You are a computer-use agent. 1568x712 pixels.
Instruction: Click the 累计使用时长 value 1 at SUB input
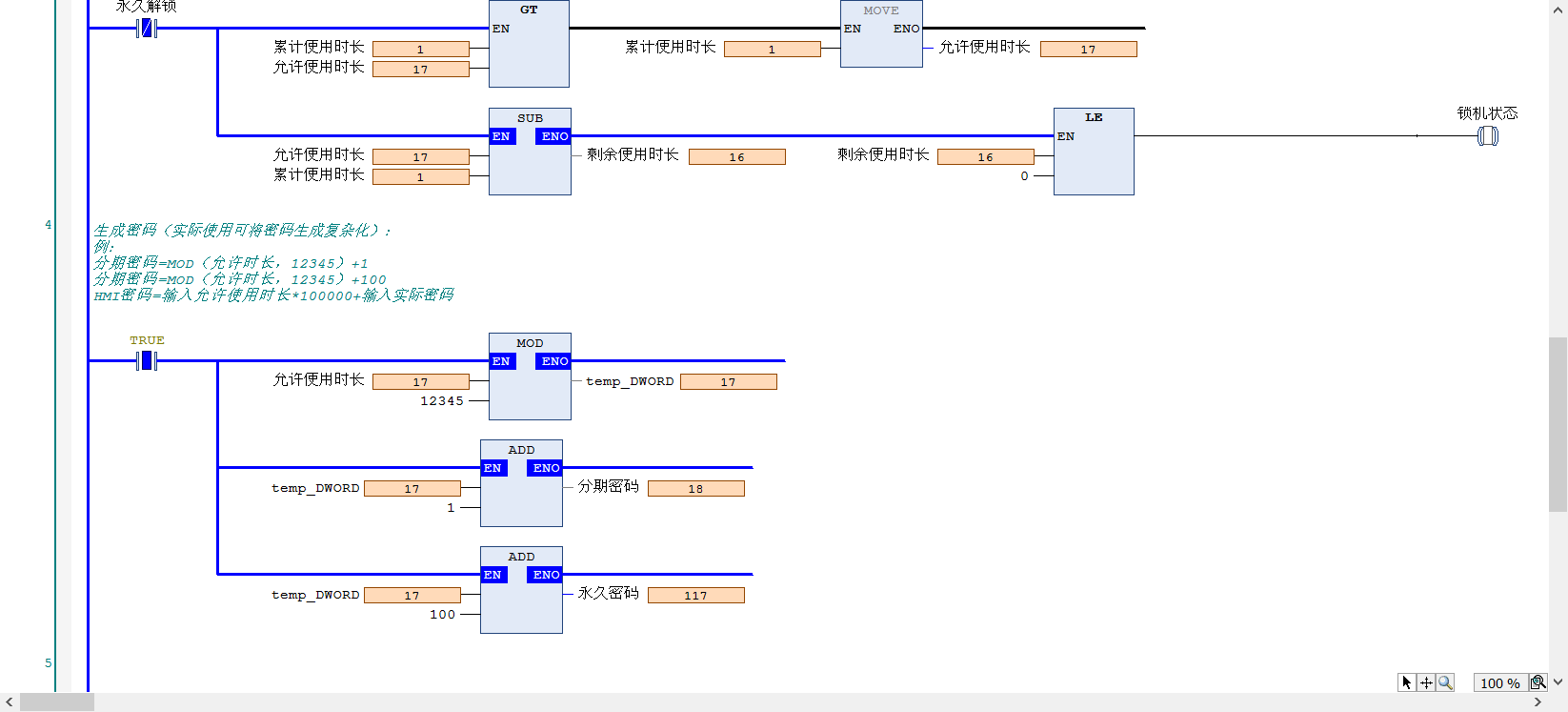pos(421,177)
